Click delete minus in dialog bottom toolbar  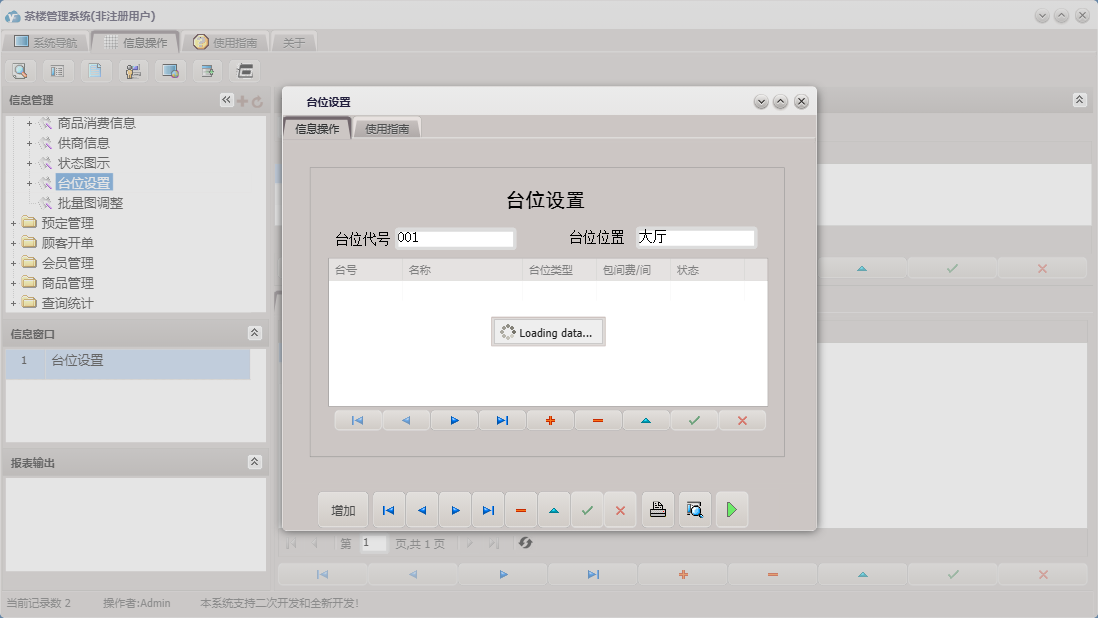(x=521, y=510)
